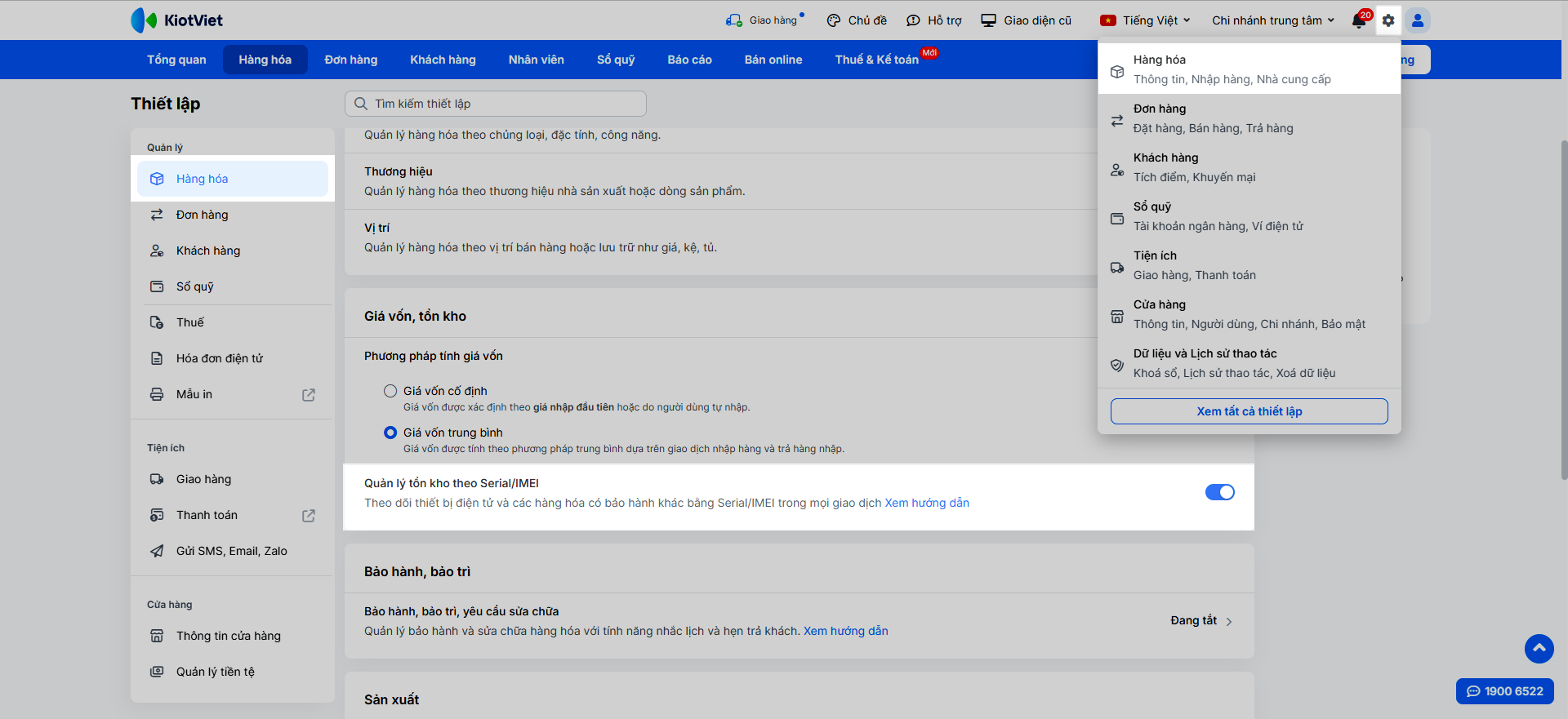
Task: Open Thanh toán external link icon
Action: pyautogui.click(x=309, y=516)
